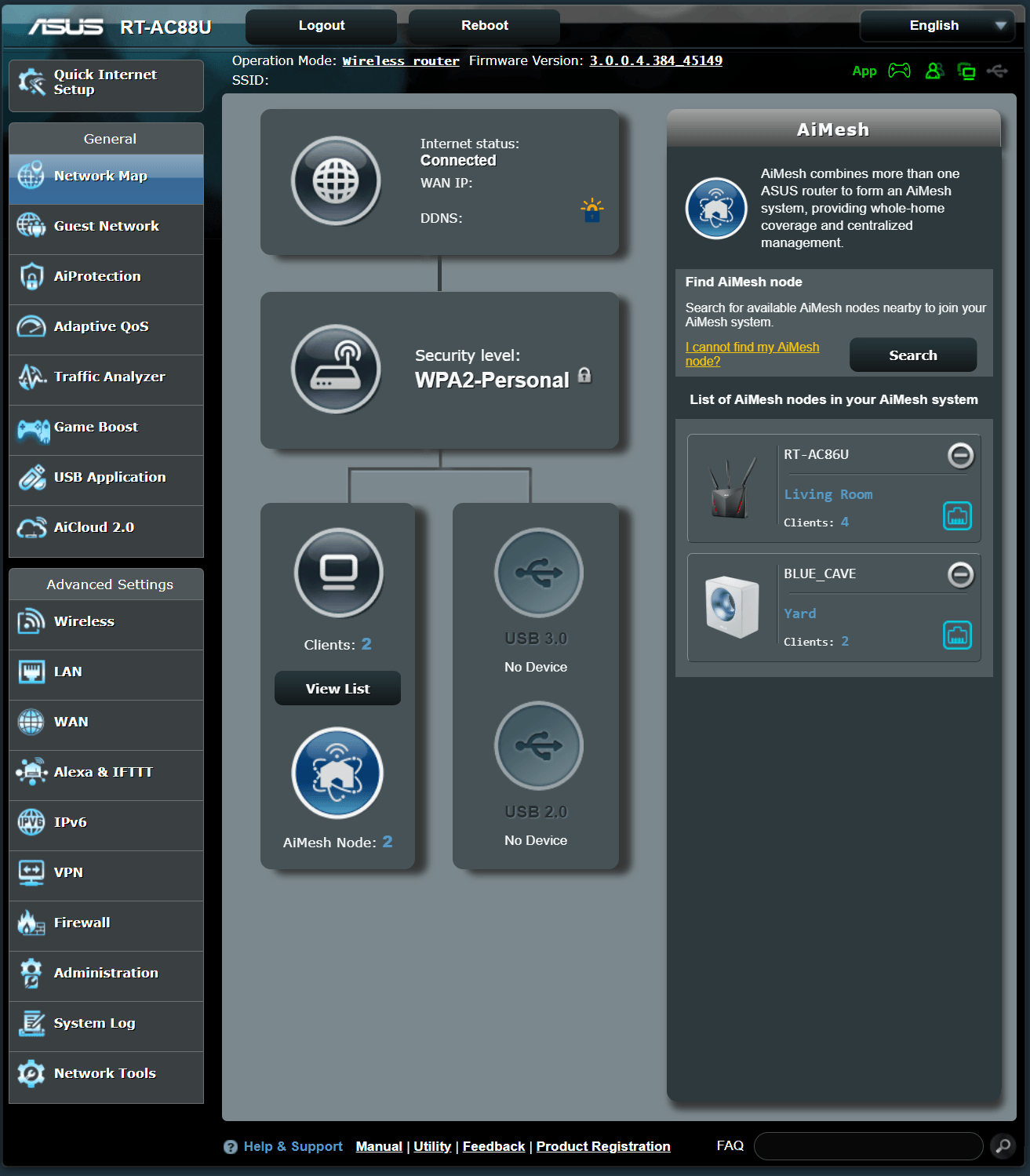Click the AiMesh Node count number 2
The height and width of the screenshot is (1176, 1030).
coord(388,842)
